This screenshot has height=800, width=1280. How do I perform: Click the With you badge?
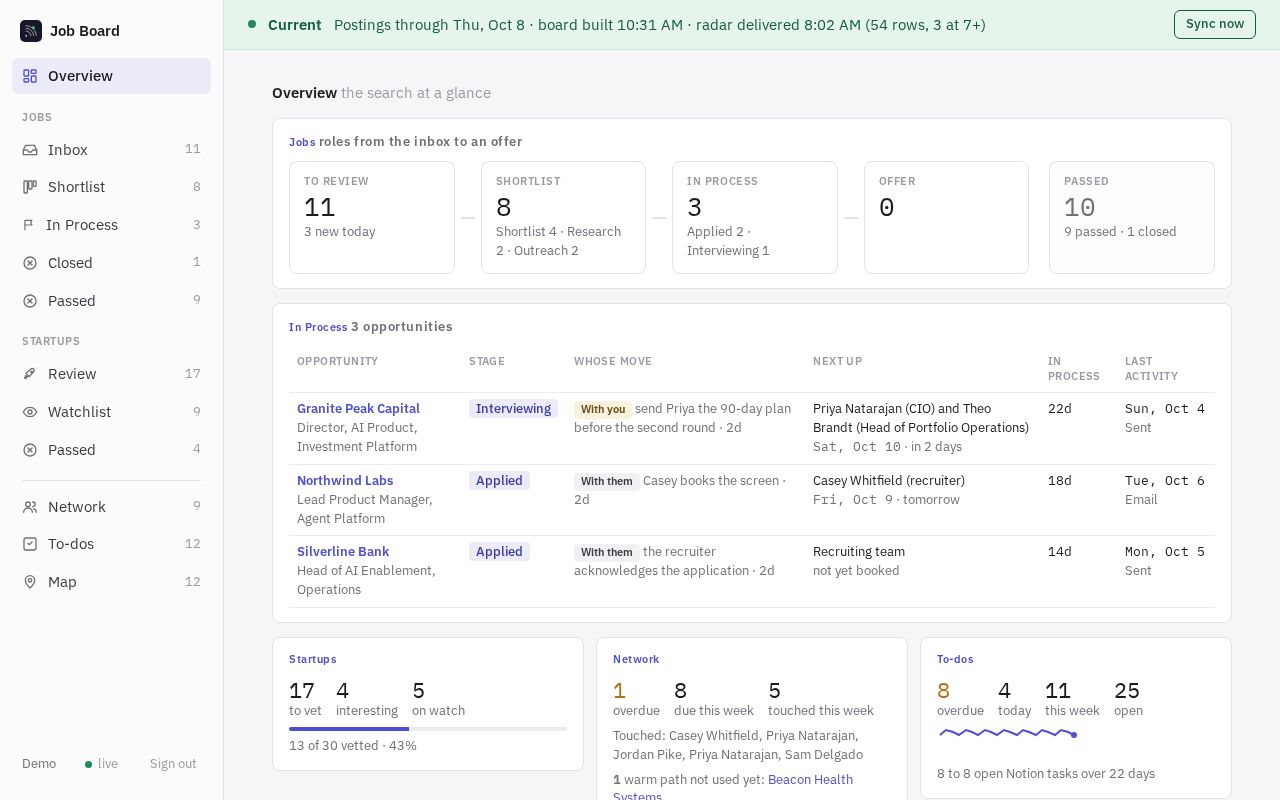pyautogui.click(x=603, y=409)
